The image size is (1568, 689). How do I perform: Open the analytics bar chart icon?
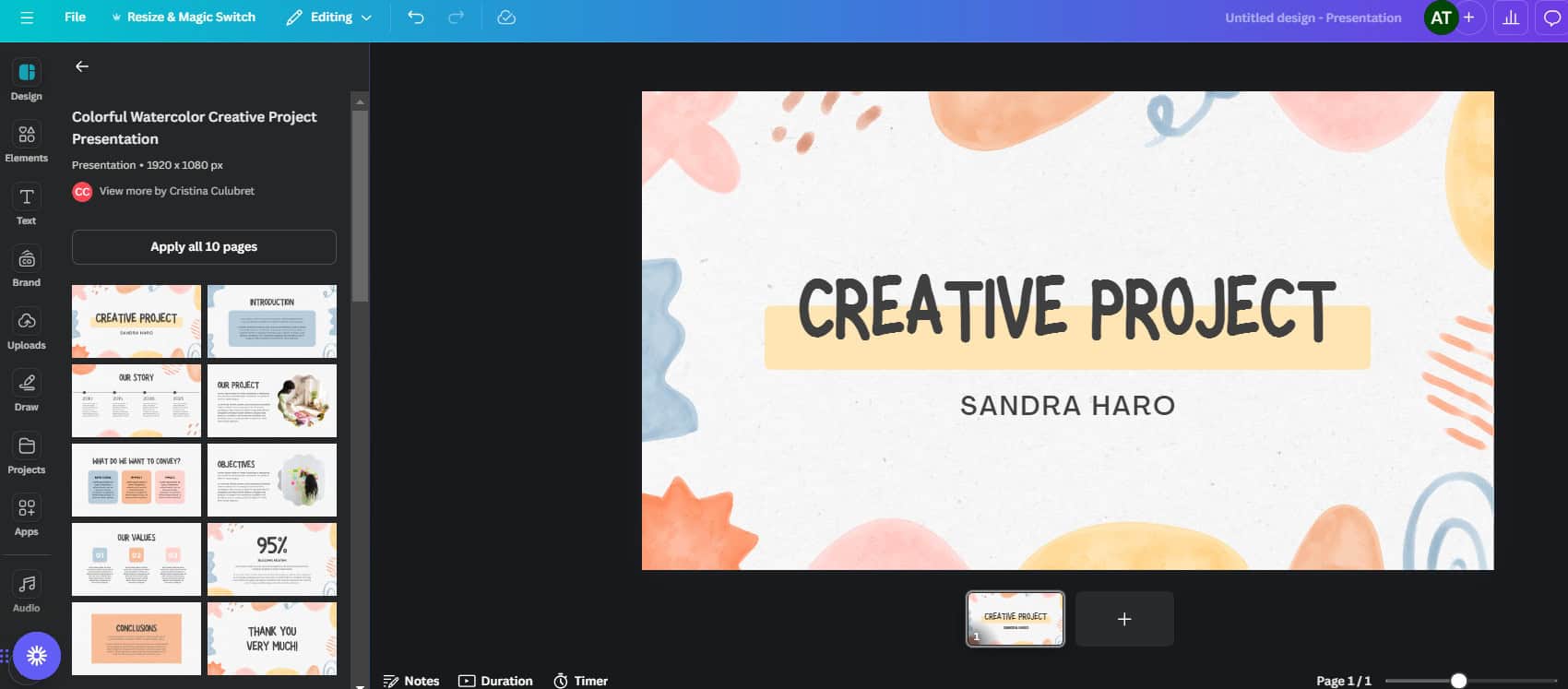coord(1511,18)
